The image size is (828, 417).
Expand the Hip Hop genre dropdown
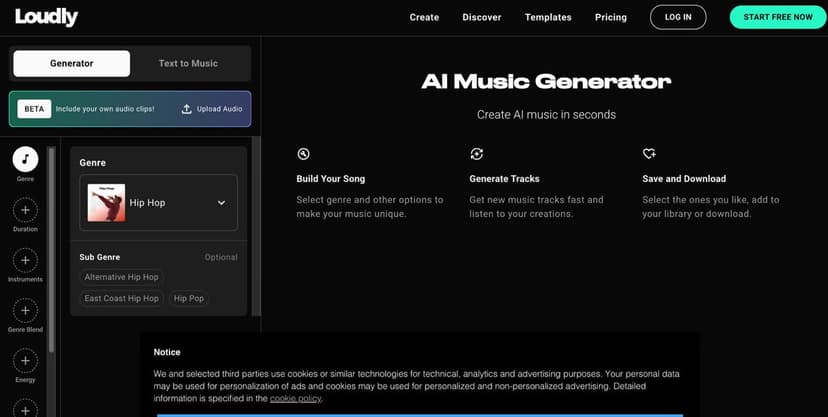(221, 203)
